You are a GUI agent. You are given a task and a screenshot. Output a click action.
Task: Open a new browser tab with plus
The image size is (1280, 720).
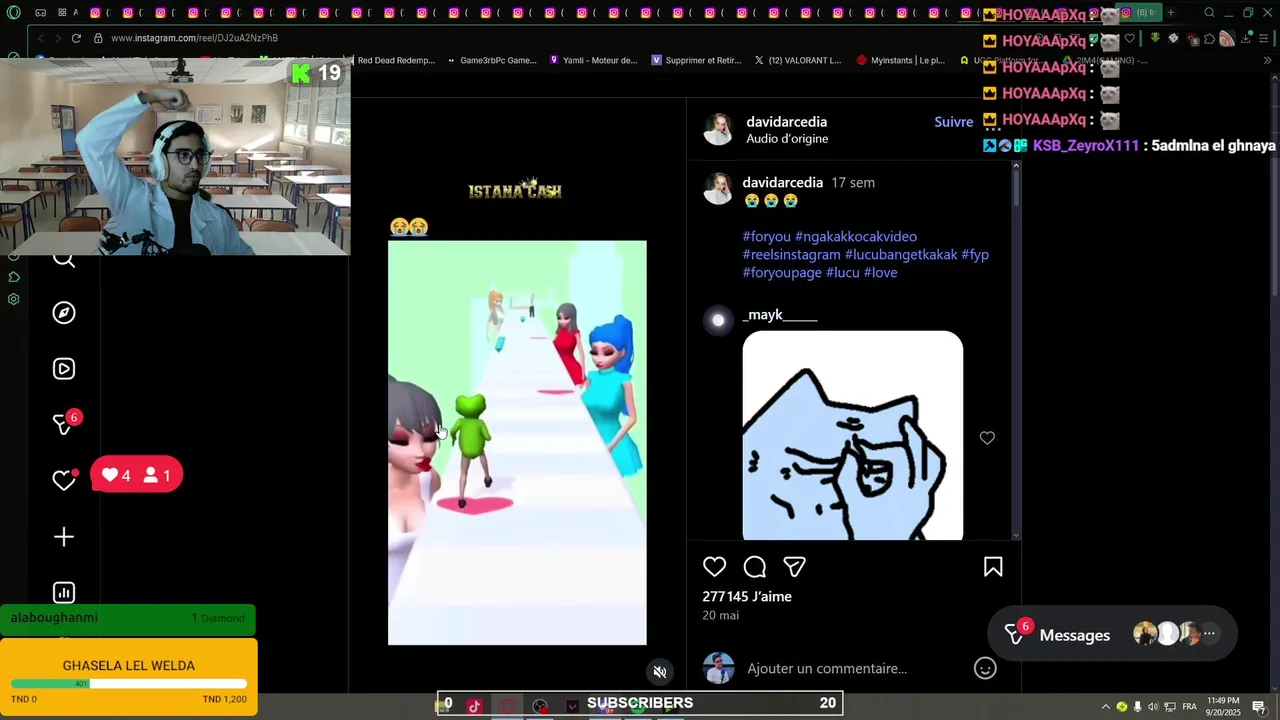click(x=1170, y=13)
